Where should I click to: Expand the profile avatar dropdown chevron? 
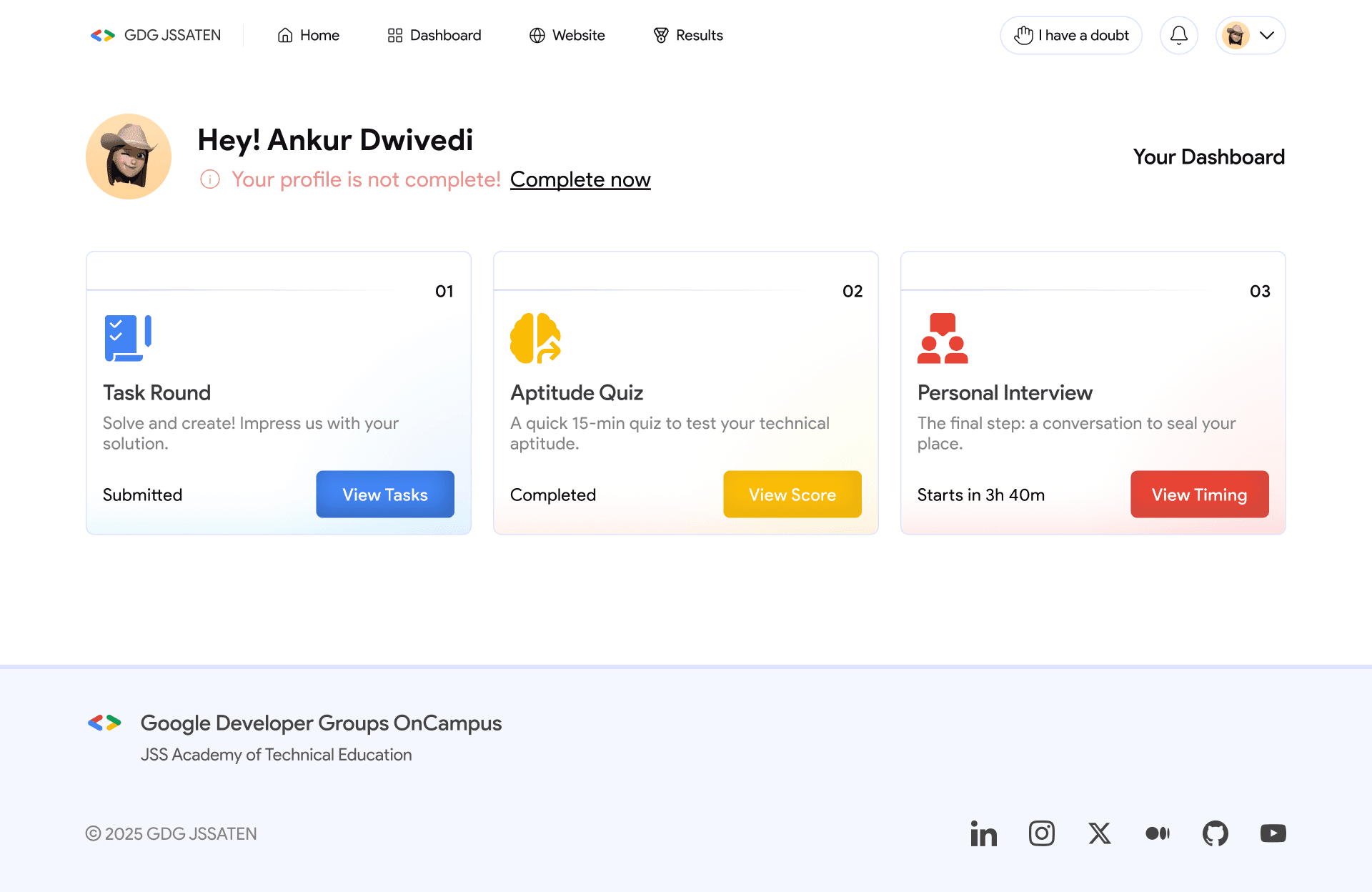click(1266, 35)
